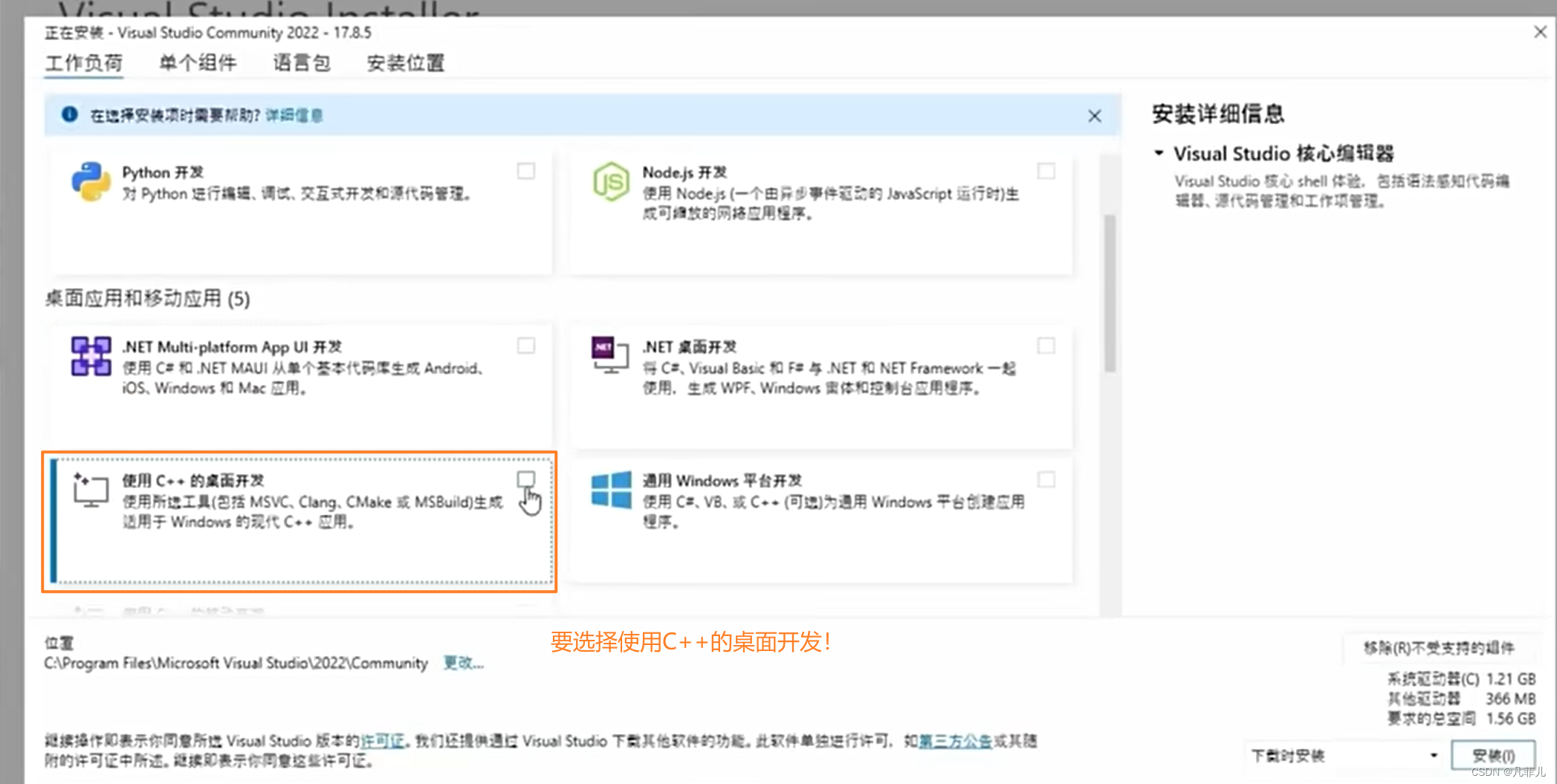Click the .NET desktop development icon
1557x784 pixels.
[610, 355]
